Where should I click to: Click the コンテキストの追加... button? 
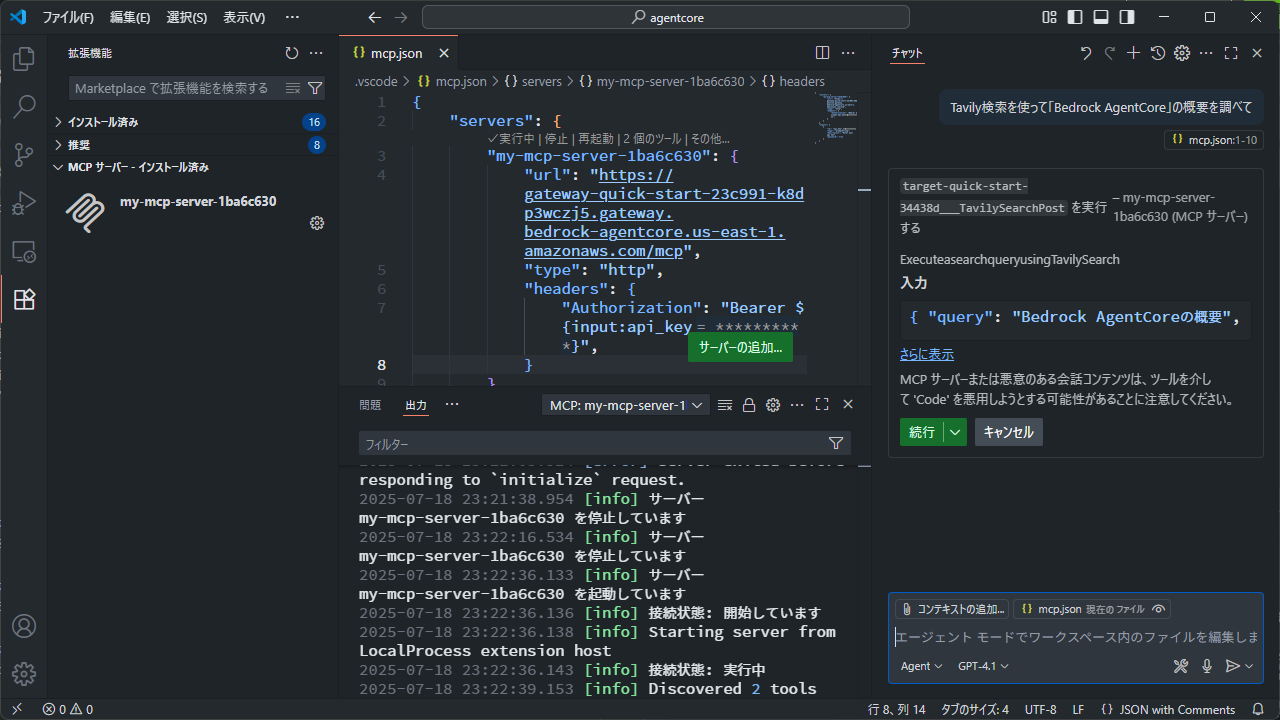pyautogui.click(x=952, y=609)
